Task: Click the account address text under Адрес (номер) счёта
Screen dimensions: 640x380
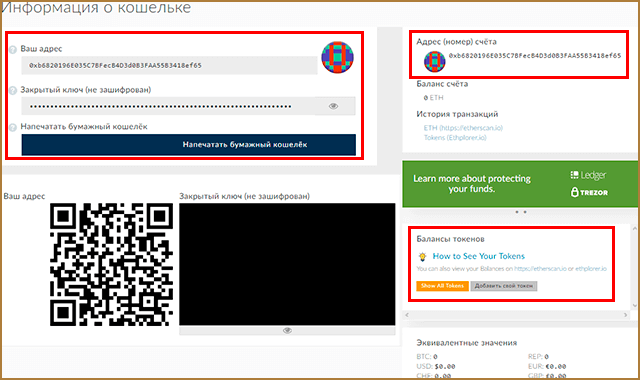Action: [535, 56]
